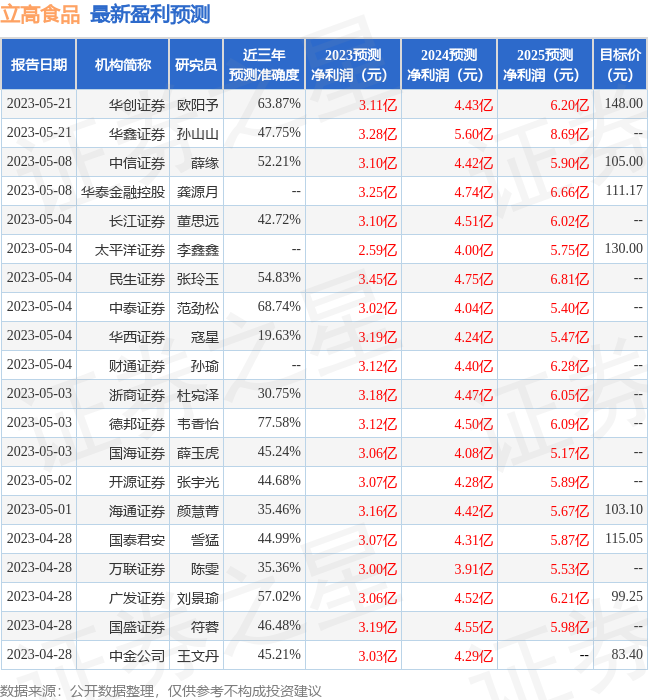Click the 最新盈利预测 heading
Screen dimensions: 648x700
point(150,14)
